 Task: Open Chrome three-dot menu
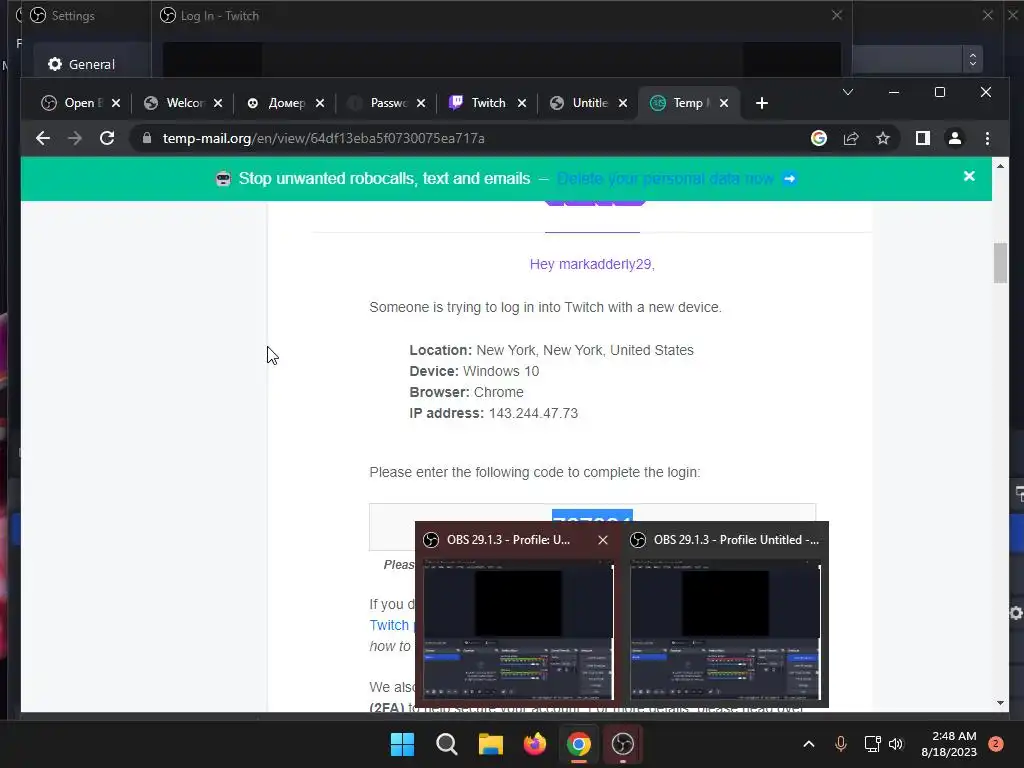pyautogui.click(x=987, y=138)
